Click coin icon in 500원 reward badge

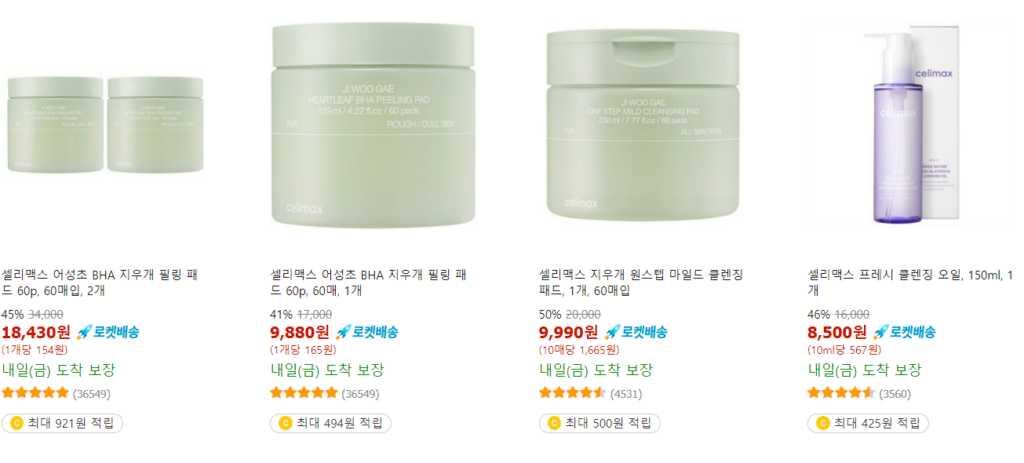554,423
